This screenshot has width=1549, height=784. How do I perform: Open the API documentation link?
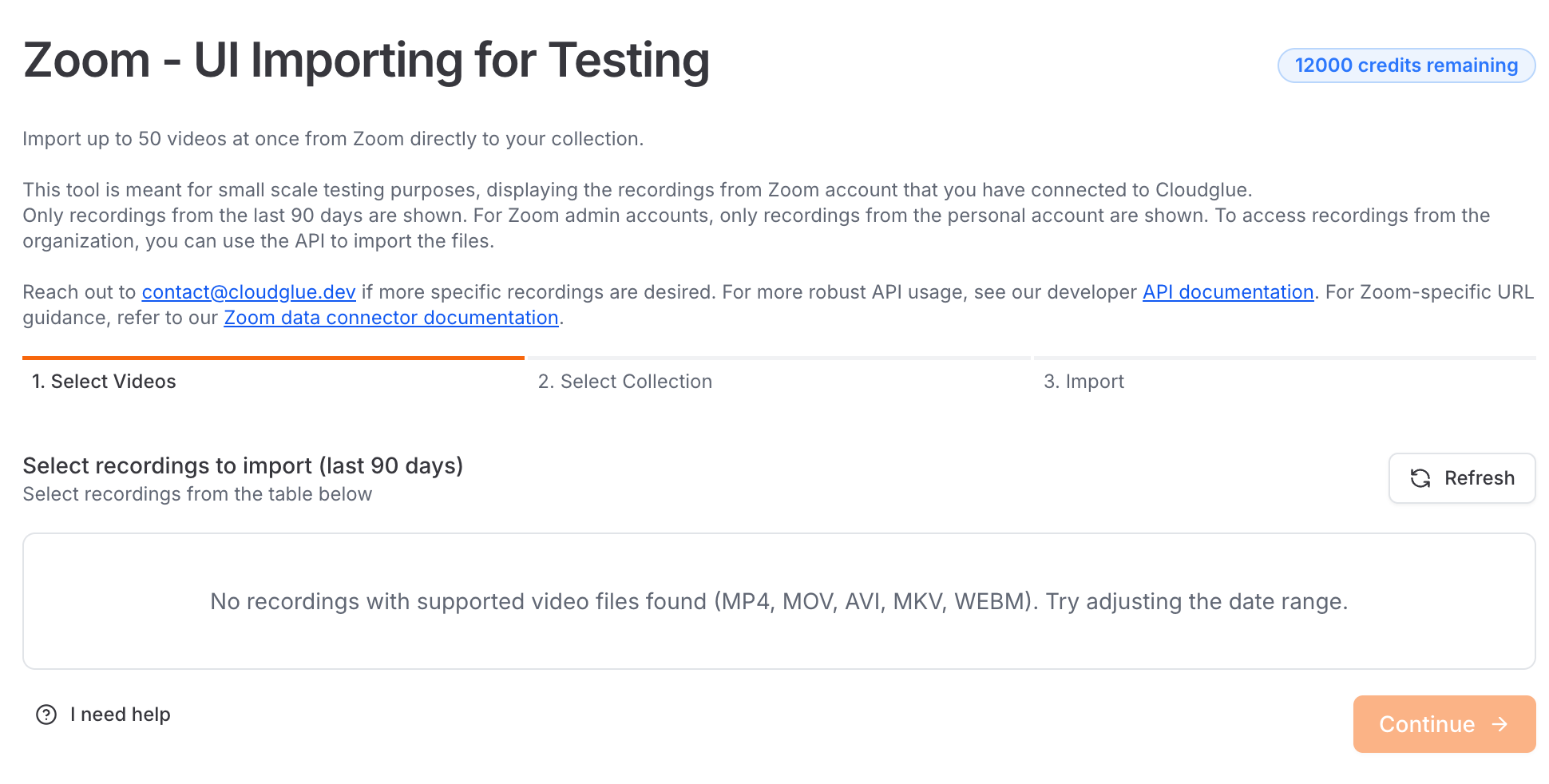tap(1228, 292)
